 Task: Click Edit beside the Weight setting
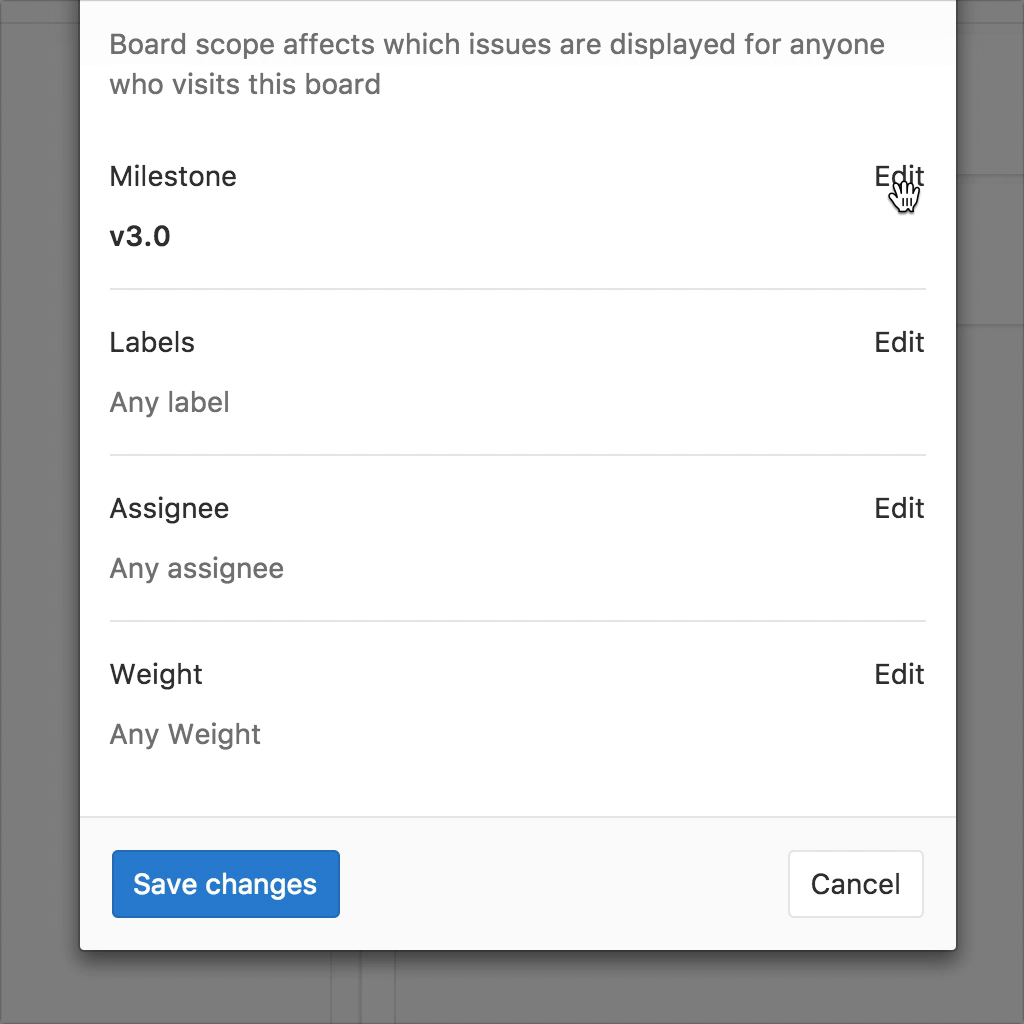tap(899, 675)
